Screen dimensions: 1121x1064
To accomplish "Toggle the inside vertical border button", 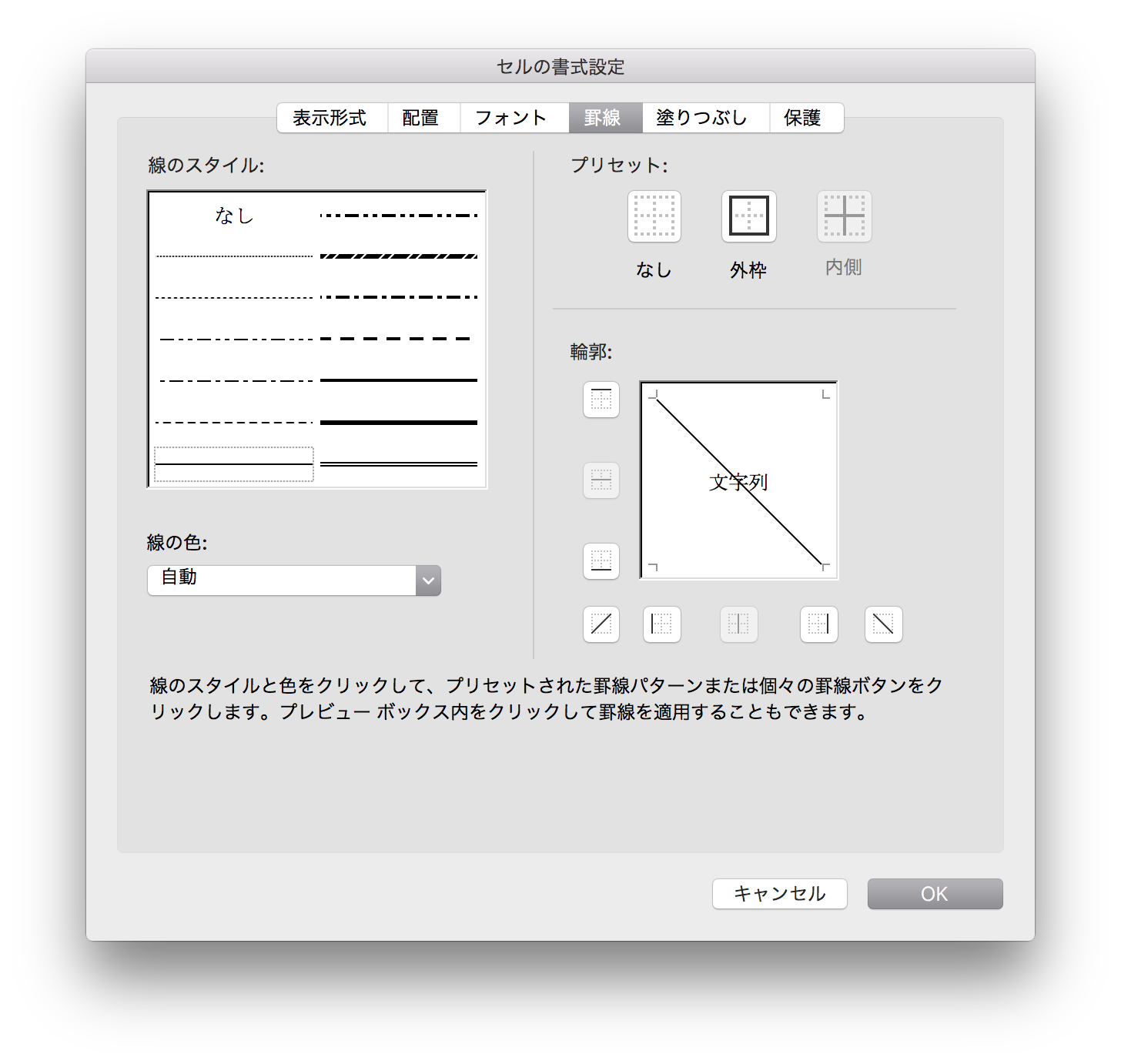I will [739, 624].
